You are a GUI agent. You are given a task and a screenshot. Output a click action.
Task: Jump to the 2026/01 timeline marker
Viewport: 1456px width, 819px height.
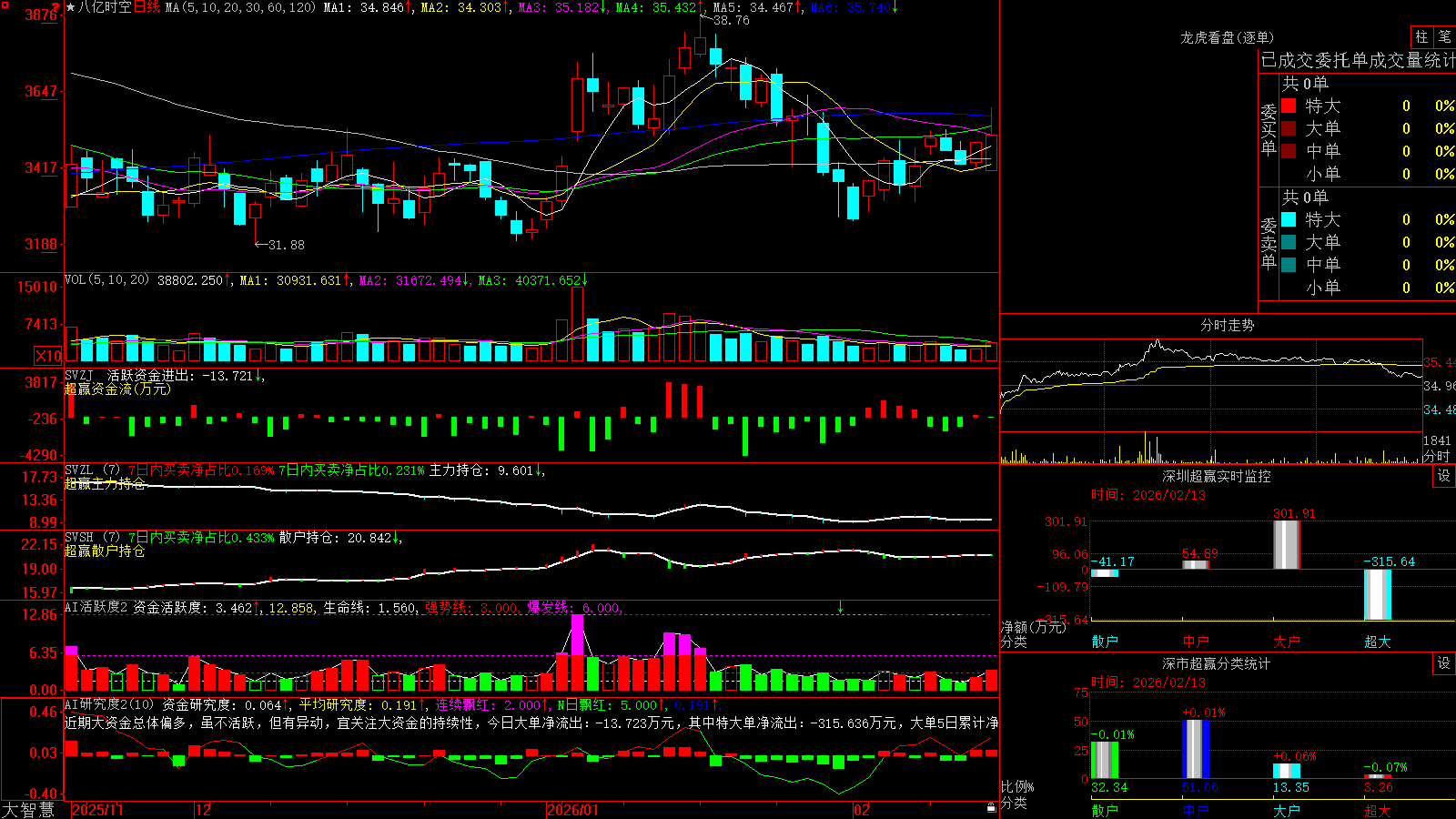point(572,810)
